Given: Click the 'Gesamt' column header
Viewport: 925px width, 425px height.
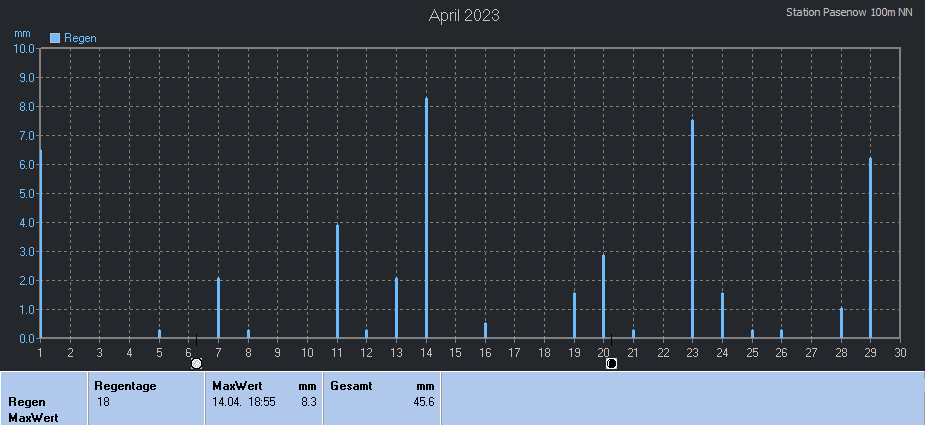Looking at the screenshot, I should tap(350, 386).
